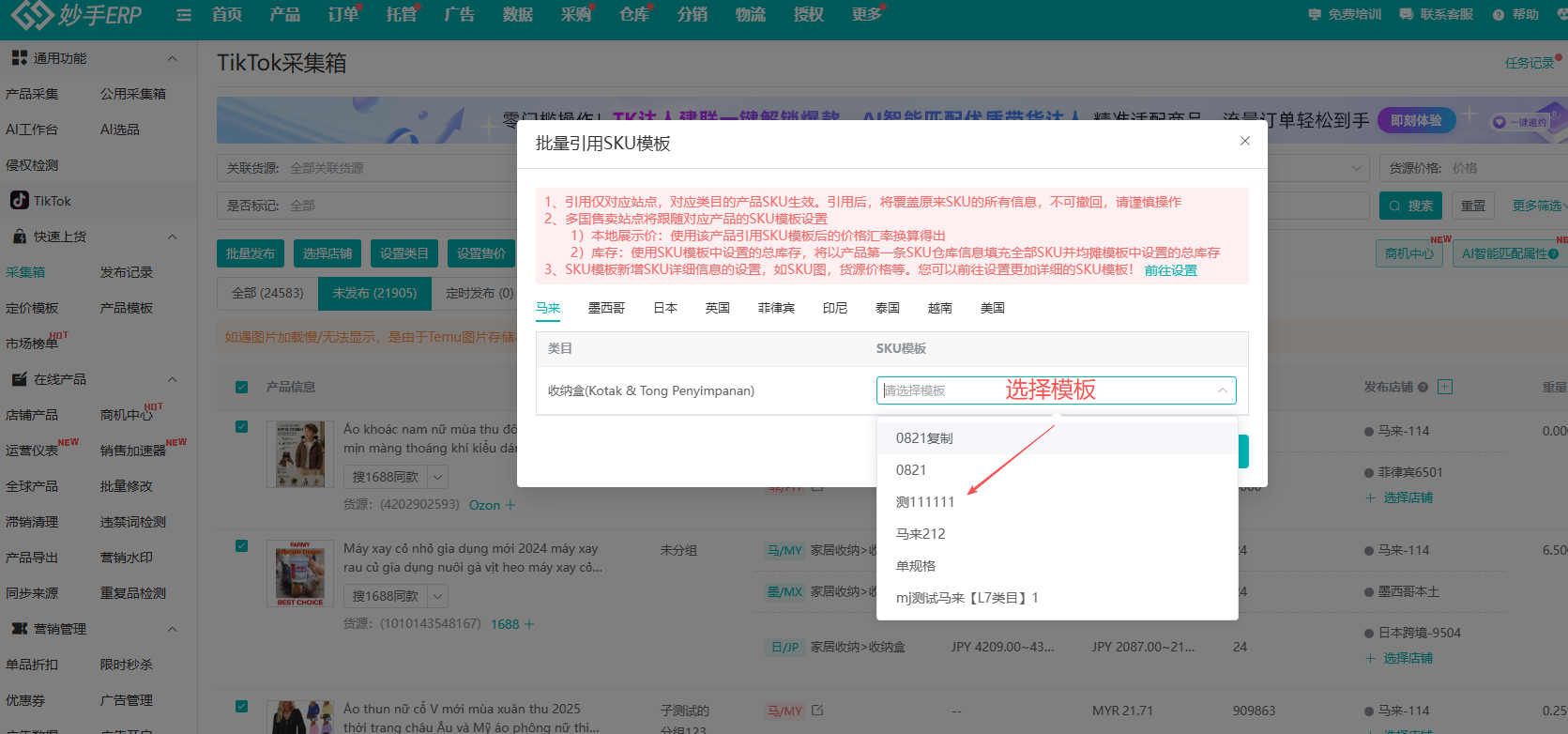Viewport: 1568px width, 734px height.
Task: Switch to 日本 site tab
Action: [665, 308]
